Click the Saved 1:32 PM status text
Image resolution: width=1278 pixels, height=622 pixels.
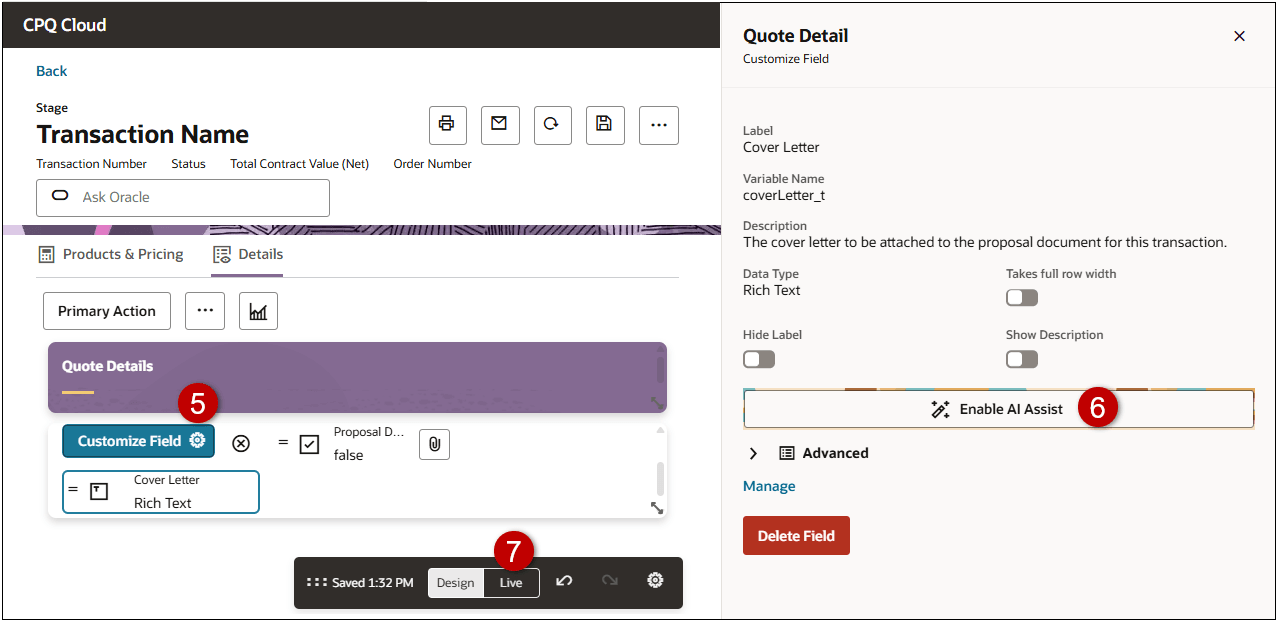(x=373, y=583)
